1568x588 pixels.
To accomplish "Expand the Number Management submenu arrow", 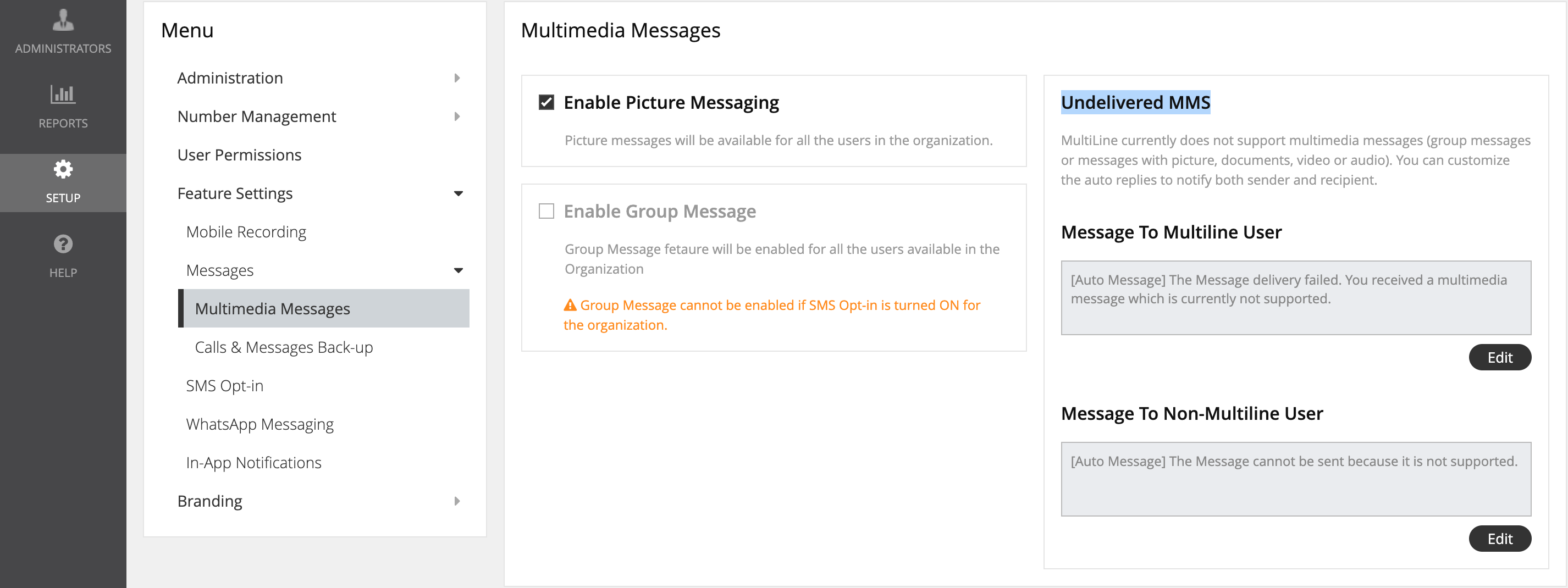I will tap(457, 117).
